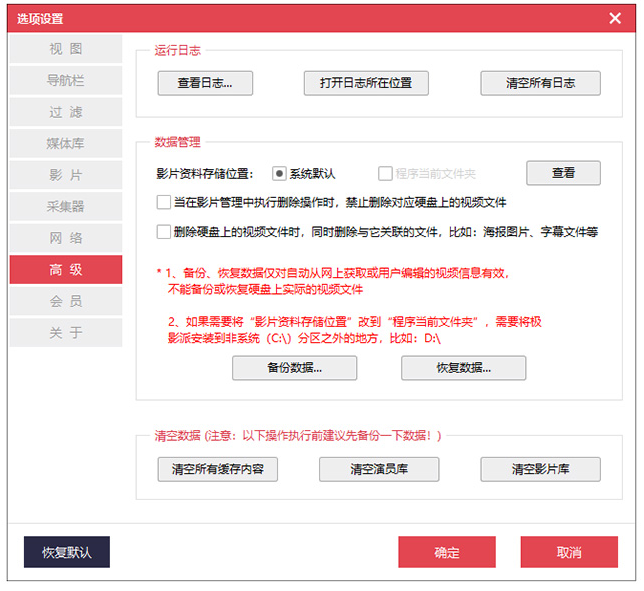The height and width of the screenshot is (591, 644).
Task: Switch to the 导航栏 tab
Action: 66,80
